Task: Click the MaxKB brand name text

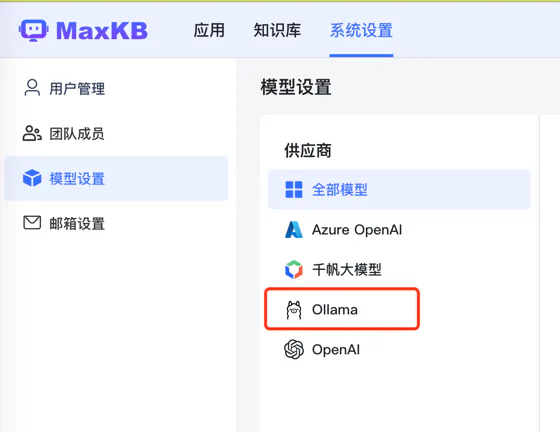Action: 102,31
